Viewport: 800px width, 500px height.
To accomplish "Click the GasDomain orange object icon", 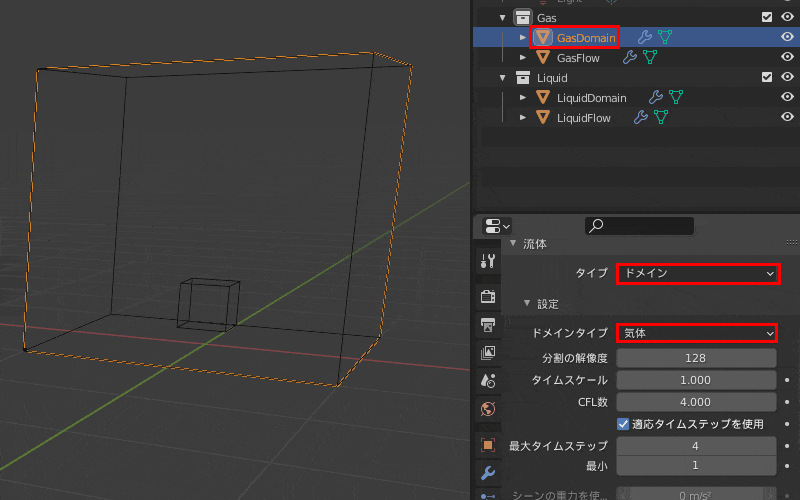I will click(543, 37).
